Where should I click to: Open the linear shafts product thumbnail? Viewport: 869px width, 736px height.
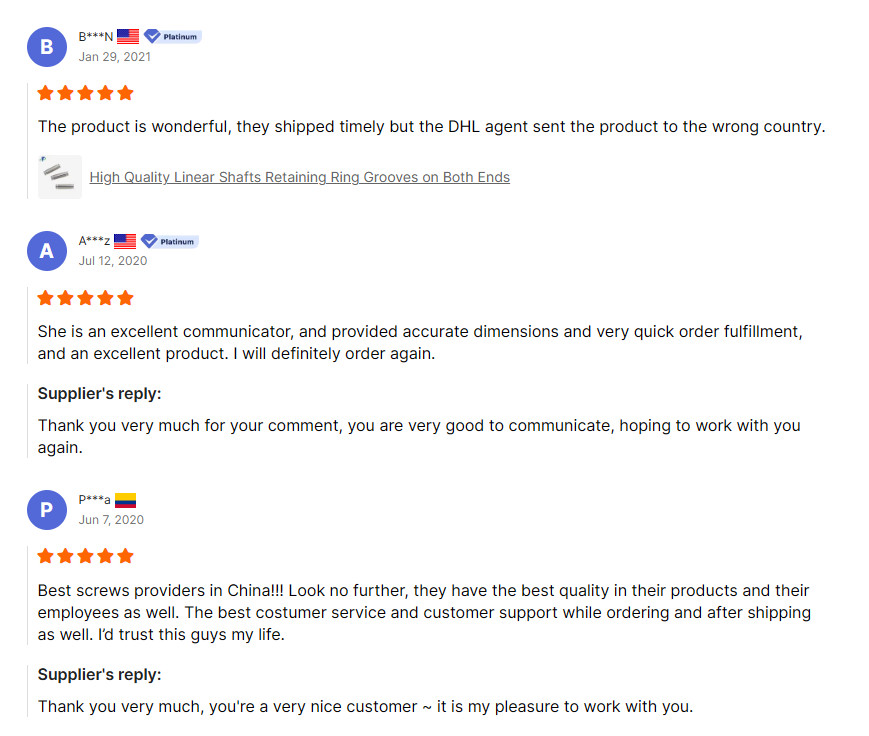(59, 177)
